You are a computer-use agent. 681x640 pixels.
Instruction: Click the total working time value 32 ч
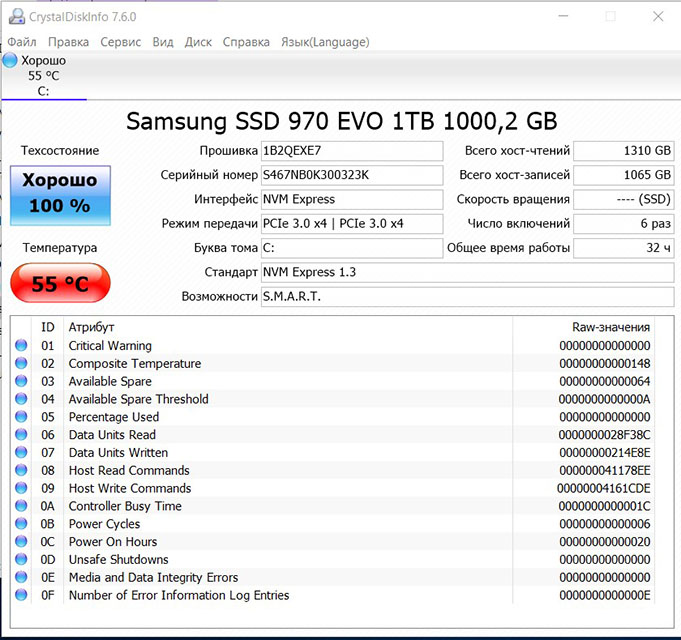624,248
